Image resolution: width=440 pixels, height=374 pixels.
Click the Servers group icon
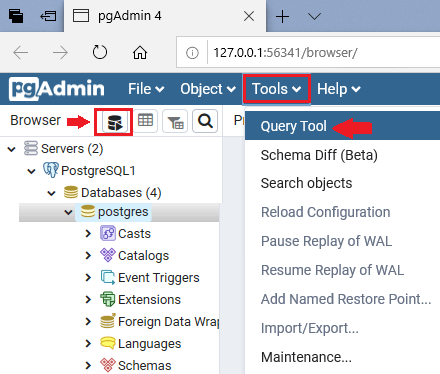pos(31,148)
